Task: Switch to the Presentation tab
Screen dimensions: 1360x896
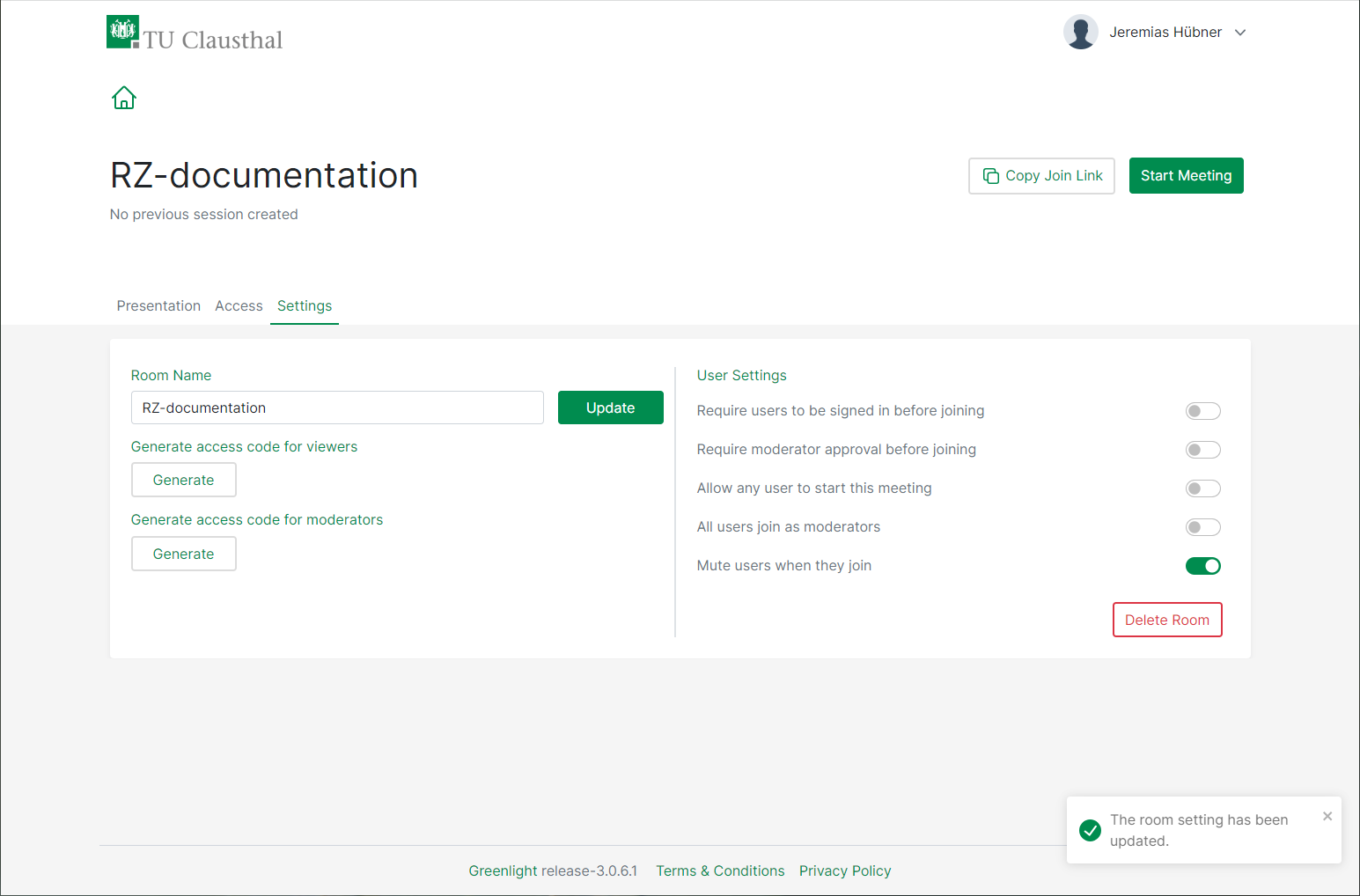Action: [x=158, y=305]
